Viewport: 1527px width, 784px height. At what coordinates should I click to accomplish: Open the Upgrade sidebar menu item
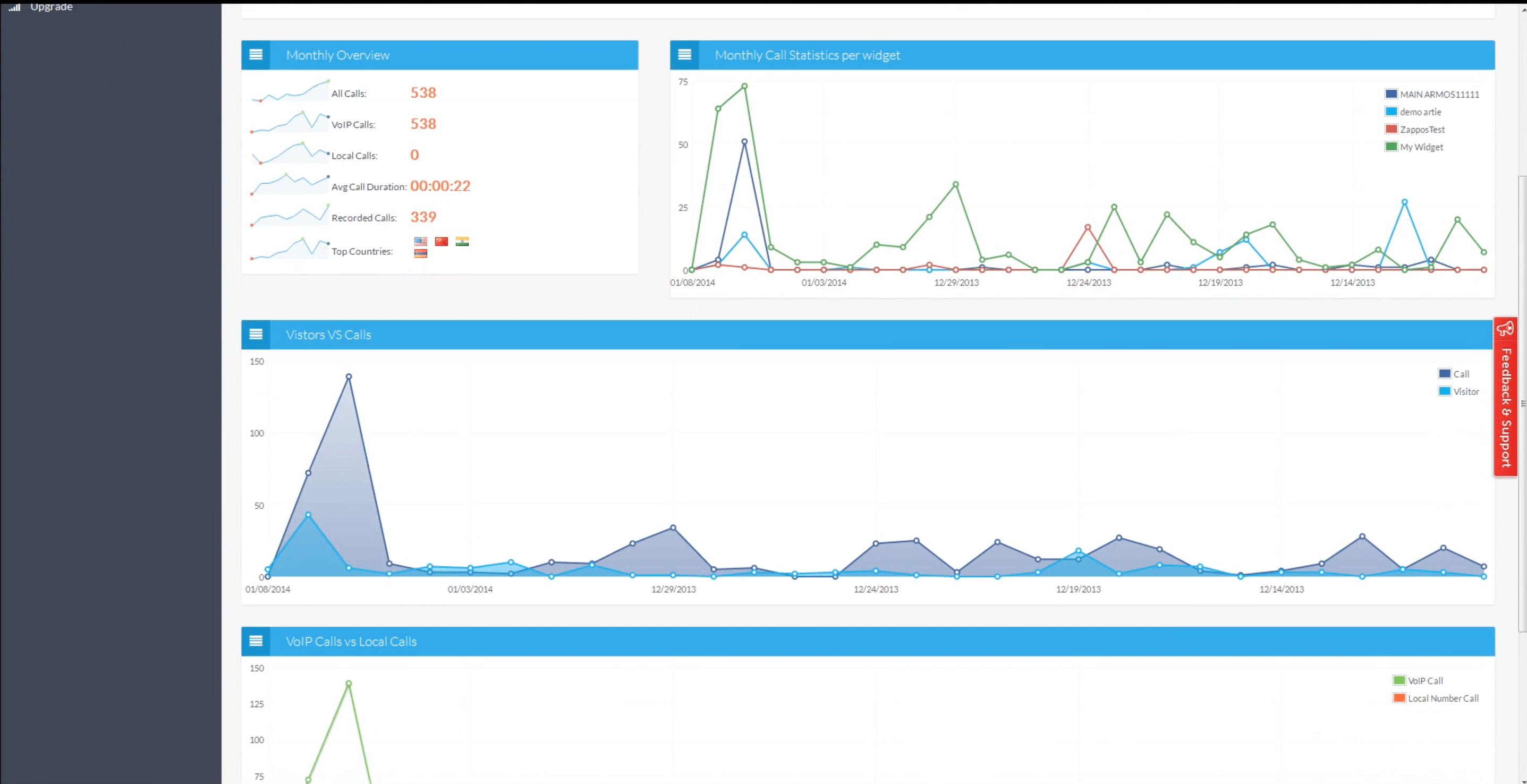(x=52, y=7)
